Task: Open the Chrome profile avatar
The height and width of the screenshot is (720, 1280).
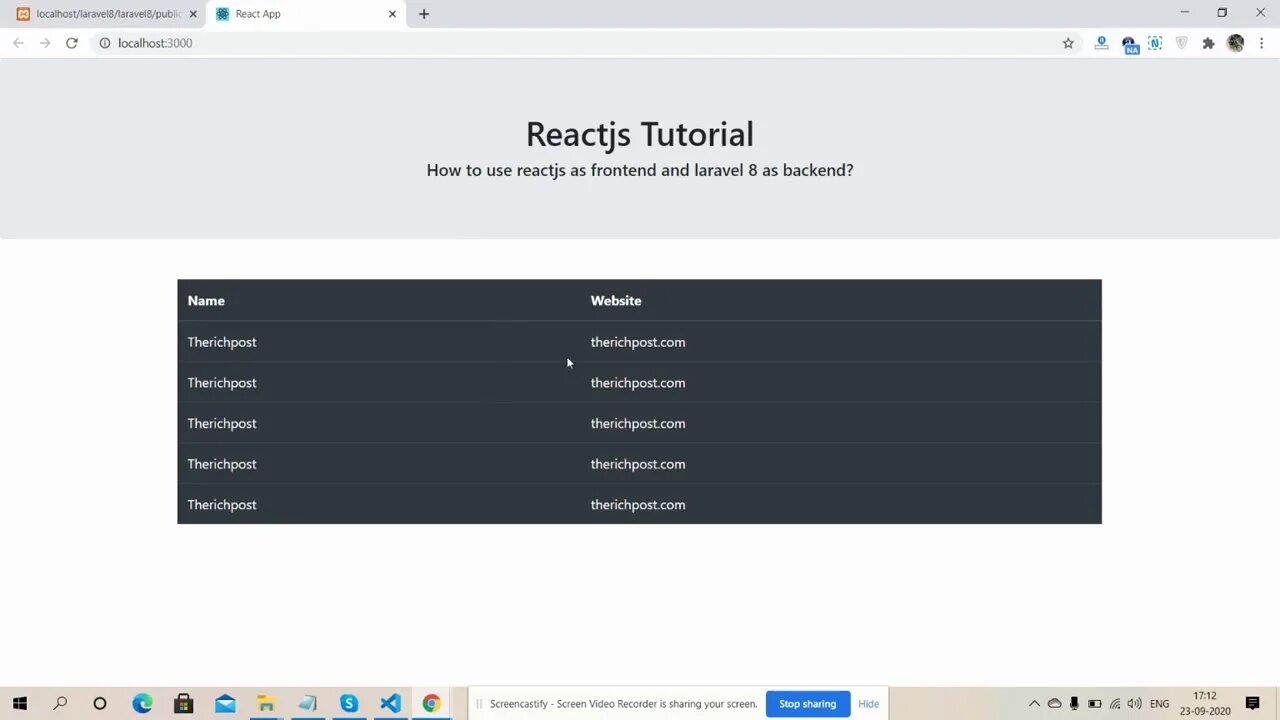Action: coord(1235,43)
